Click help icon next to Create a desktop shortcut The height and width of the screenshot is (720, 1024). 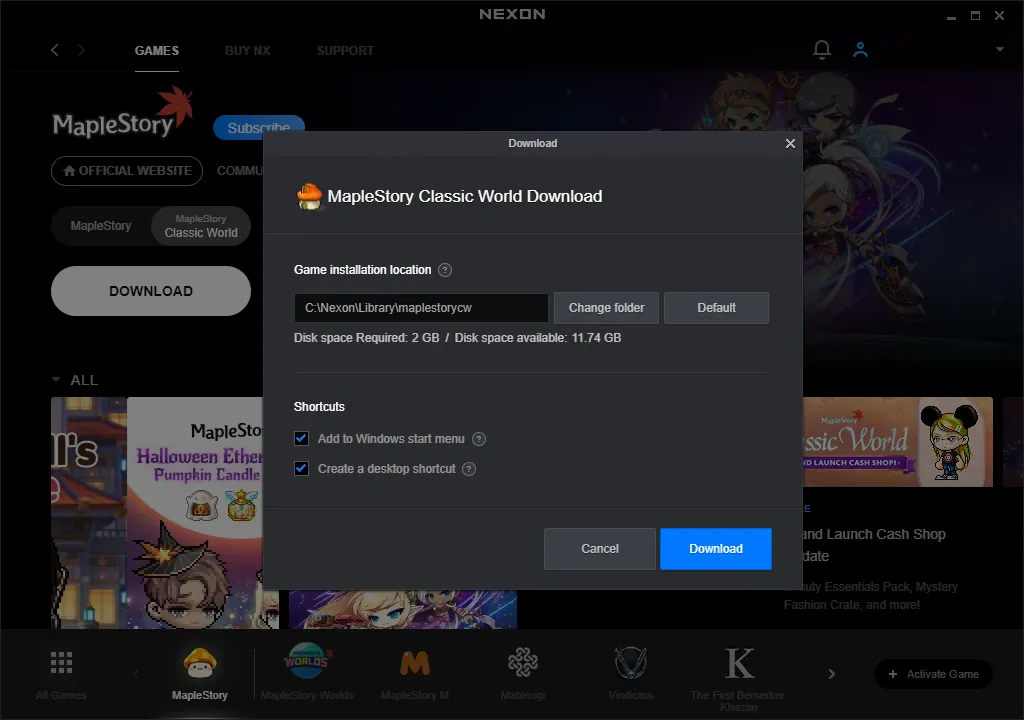[469, 469]
